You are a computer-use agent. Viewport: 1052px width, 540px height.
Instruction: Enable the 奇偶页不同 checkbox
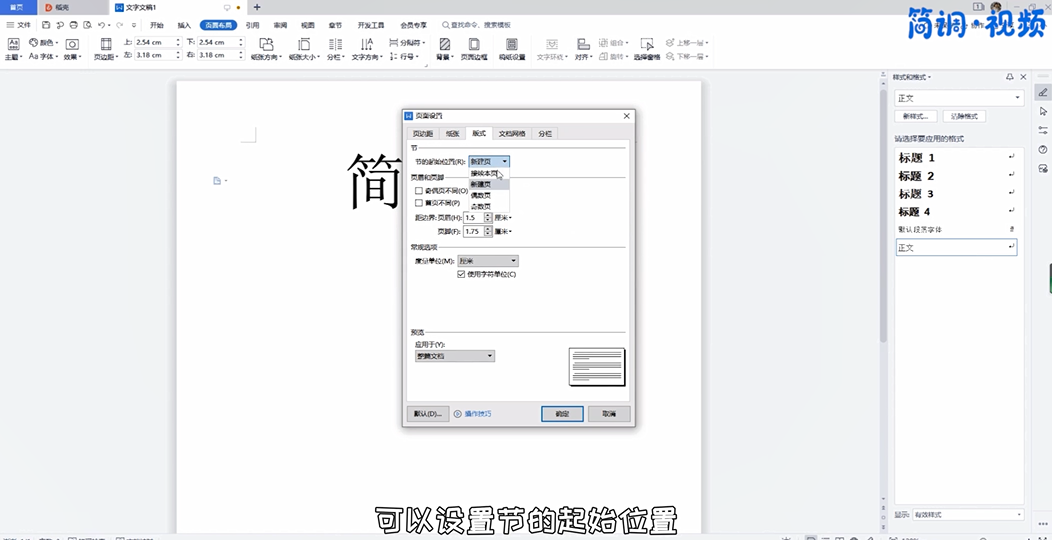[419, 190]
